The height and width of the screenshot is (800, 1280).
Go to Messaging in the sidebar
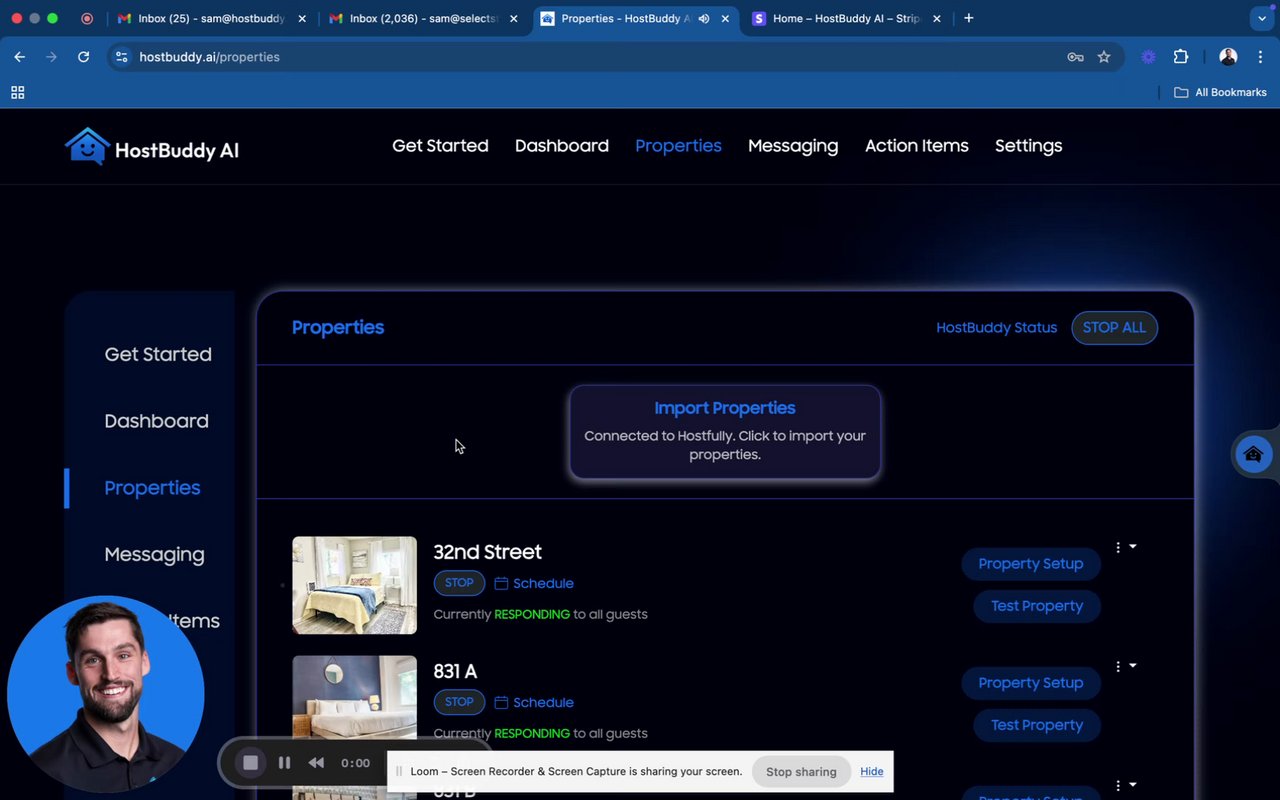pyautogui.click(x=154, y=555)
